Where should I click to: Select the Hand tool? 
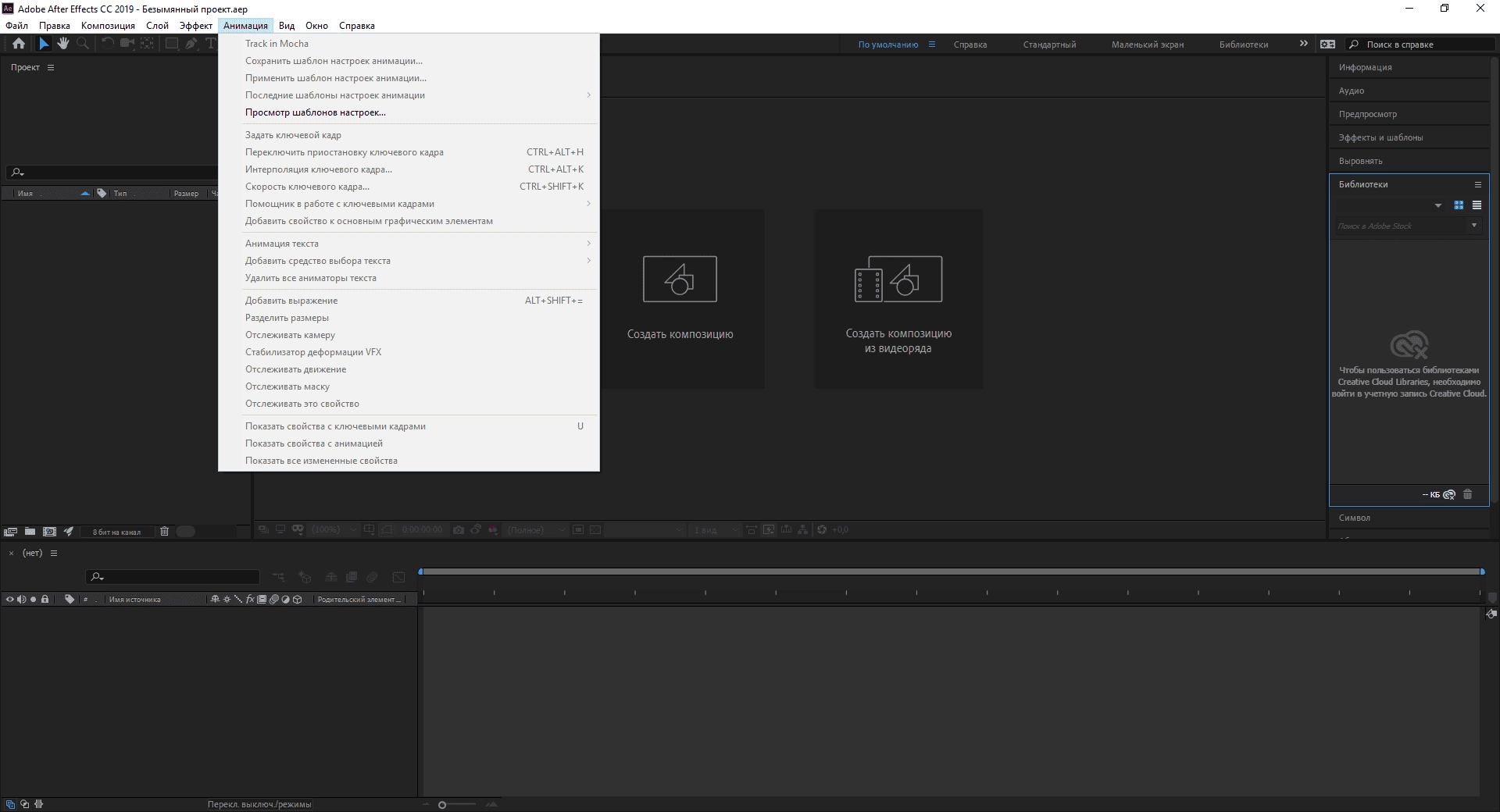(63, 44)
